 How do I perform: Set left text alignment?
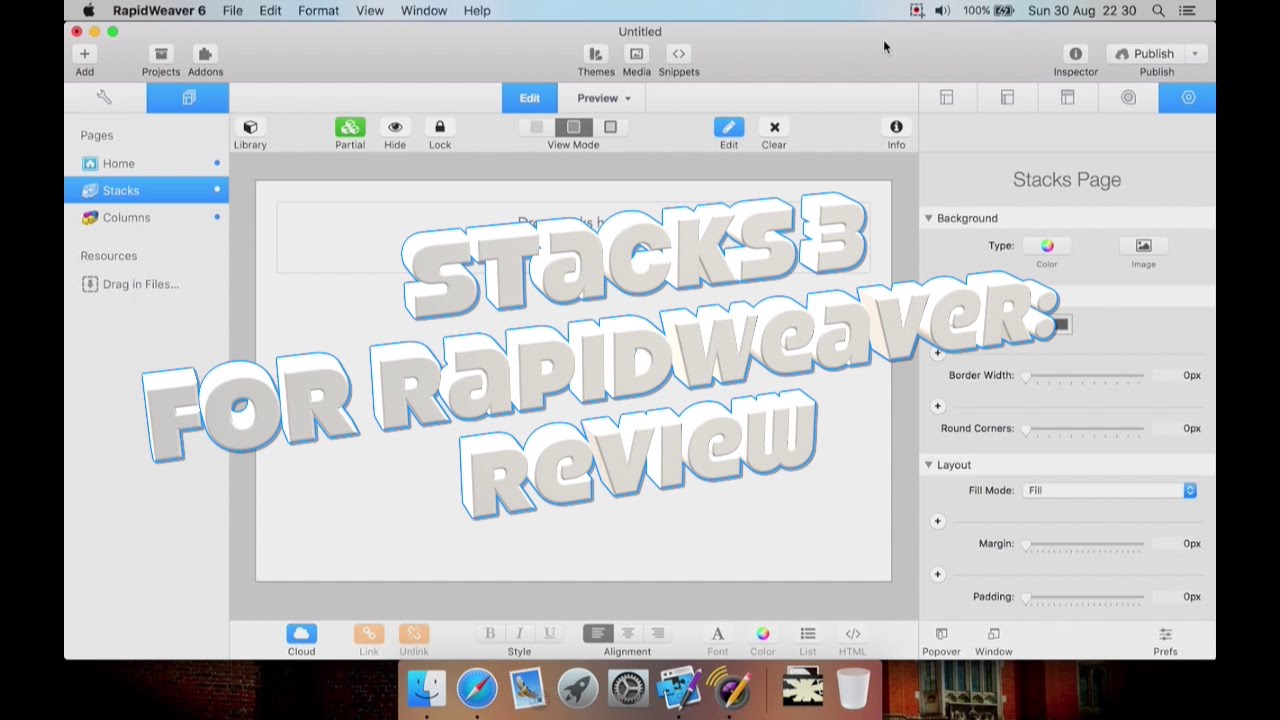tap(598, 634)
